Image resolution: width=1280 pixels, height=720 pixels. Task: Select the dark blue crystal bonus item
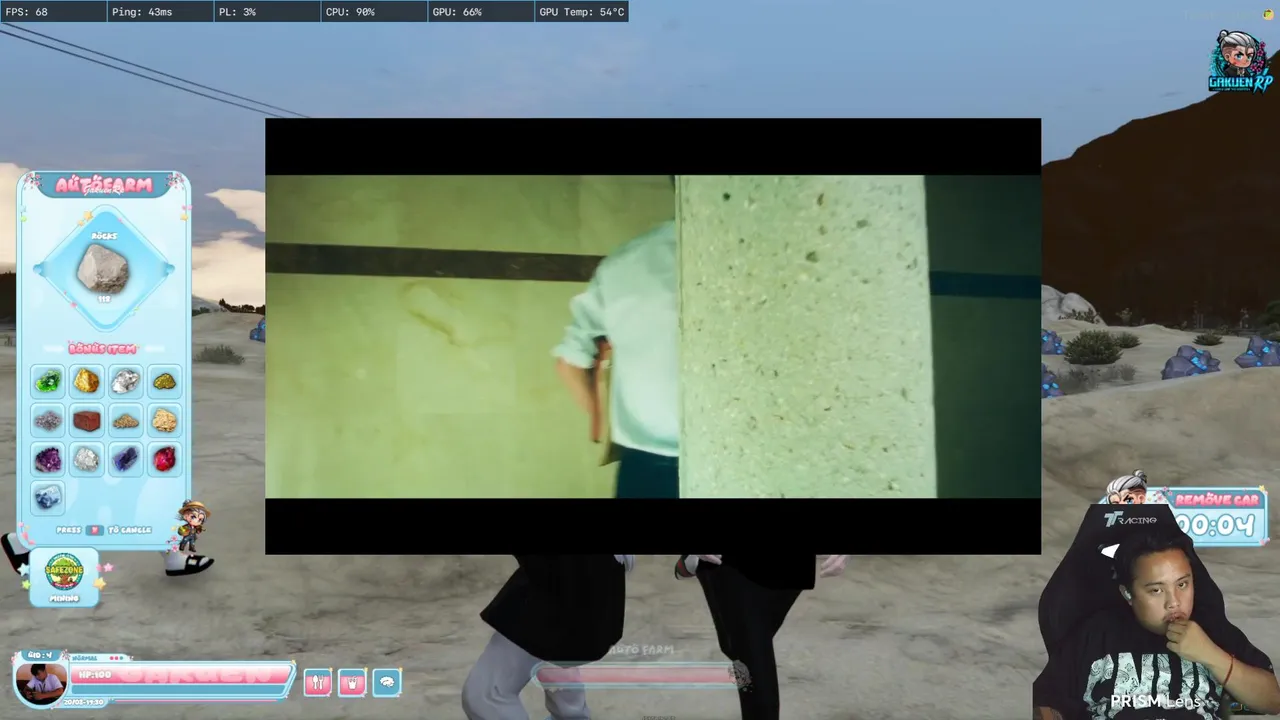(125, 459)
